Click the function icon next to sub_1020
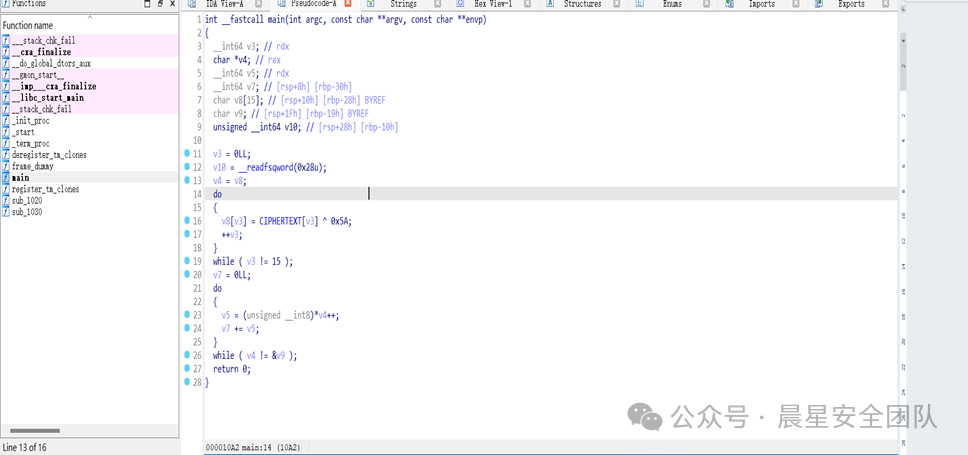968x455 pixels. 6,200
